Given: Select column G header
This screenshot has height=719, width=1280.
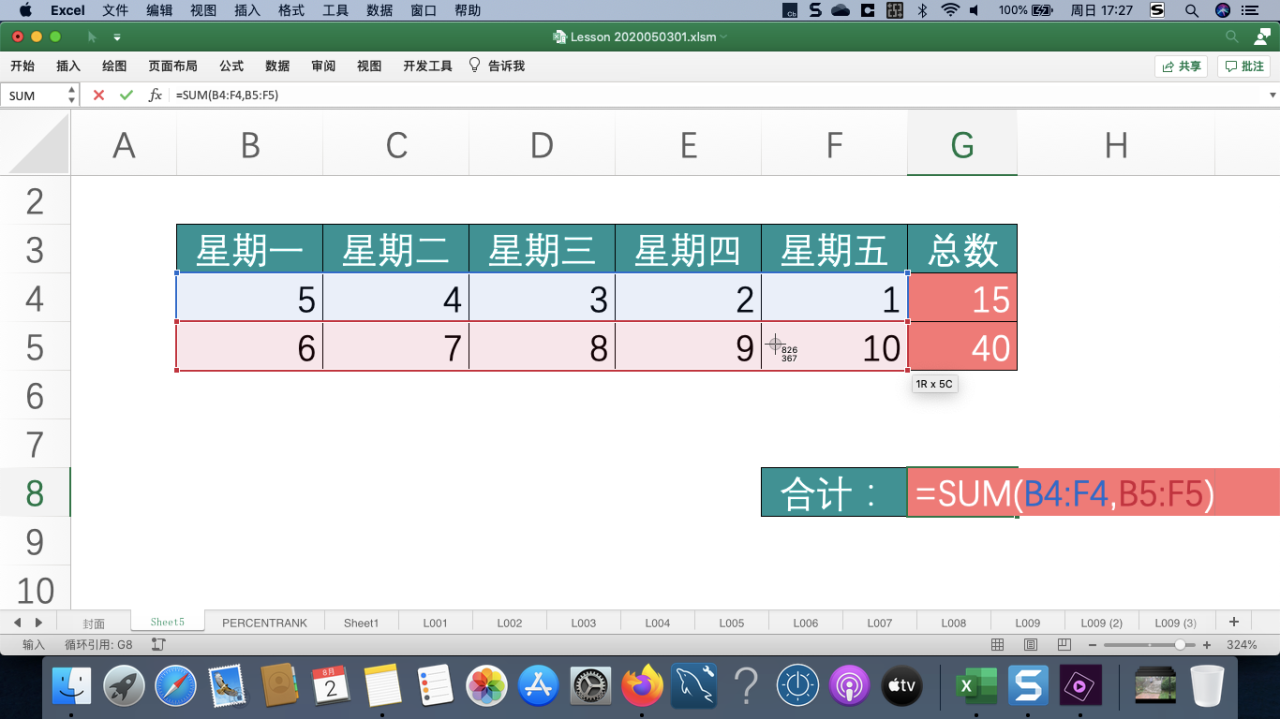Looking at the screenshot, I should click(962, 144).
